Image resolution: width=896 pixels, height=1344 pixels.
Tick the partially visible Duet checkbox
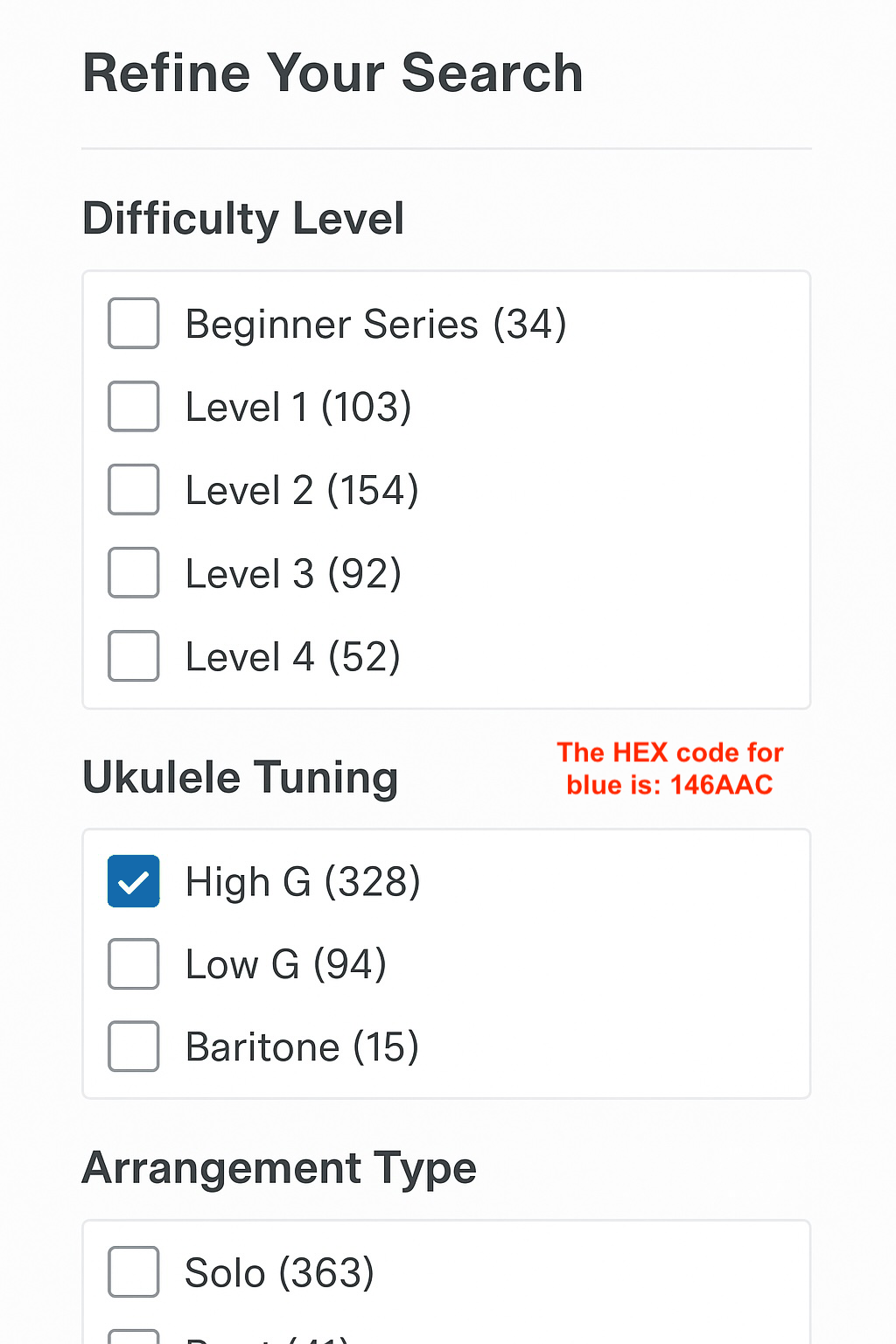pyautogui.click(x=133, y=1337)
